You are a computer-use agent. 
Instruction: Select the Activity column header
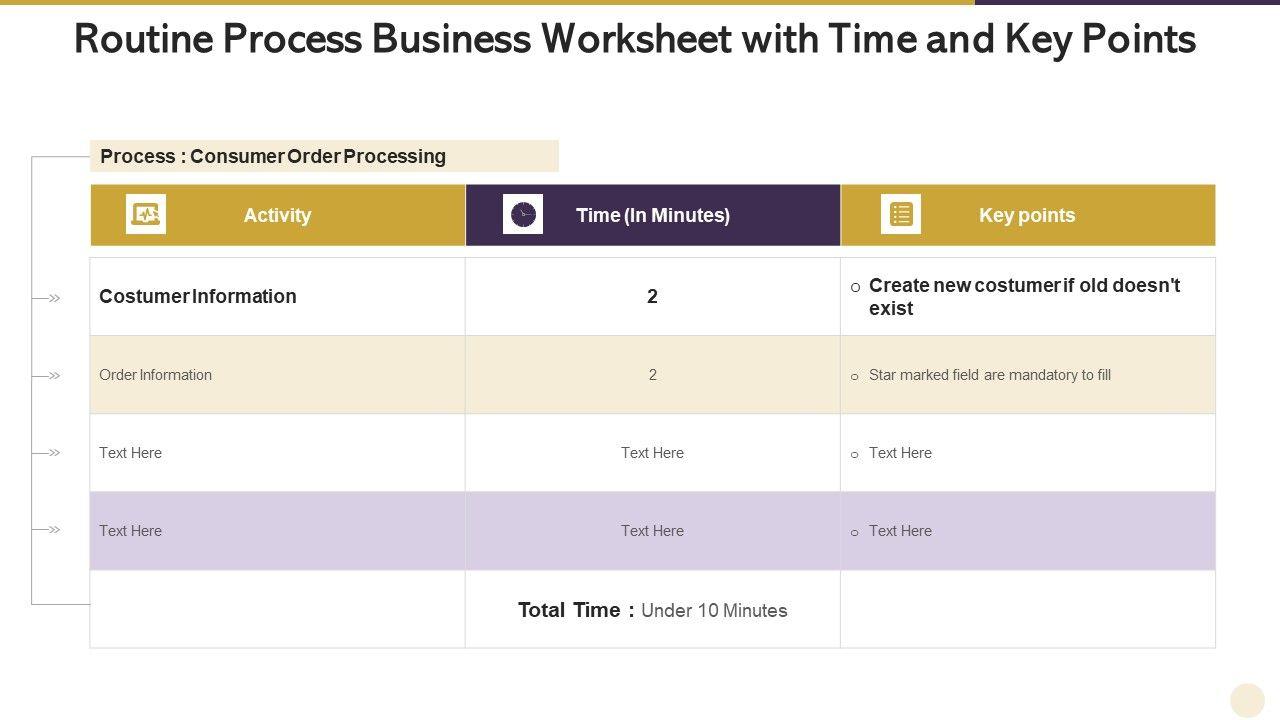coord(277,215)
